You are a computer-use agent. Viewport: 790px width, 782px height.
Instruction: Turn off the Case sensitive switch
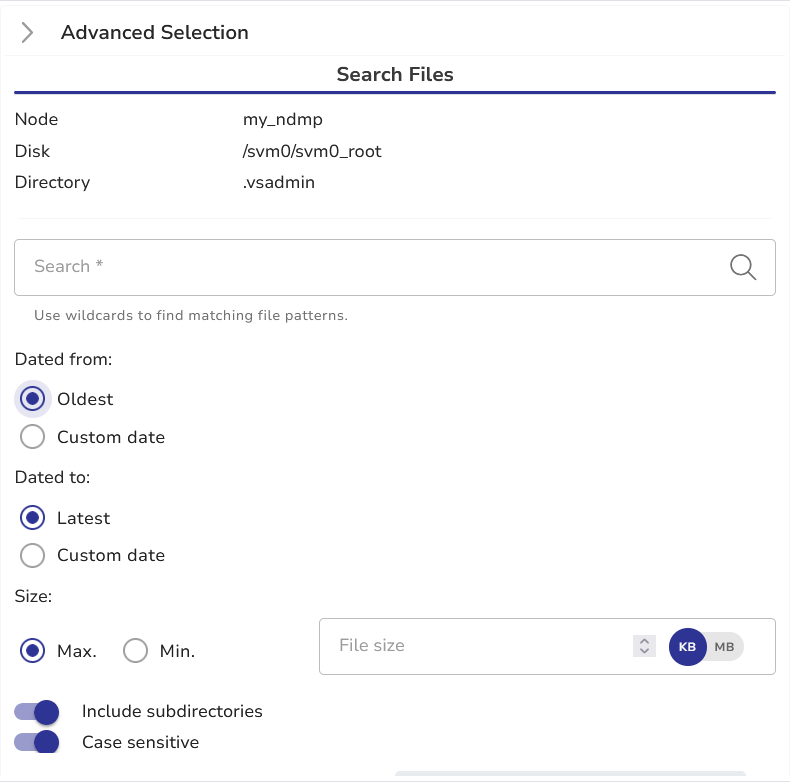coord(37,743)
